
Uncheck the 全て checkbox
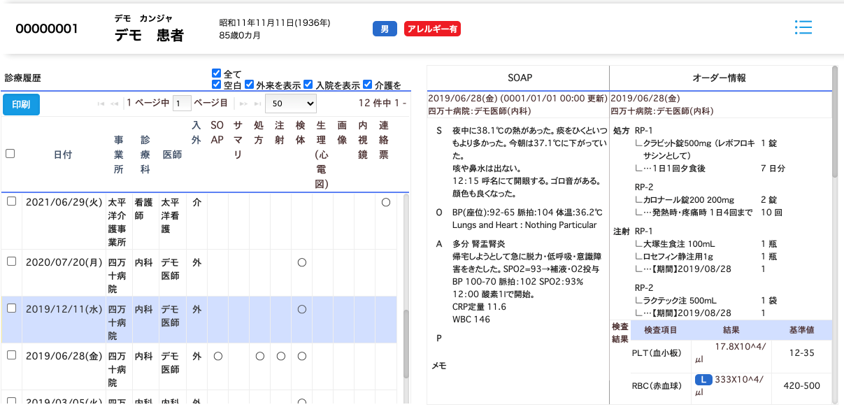tap(217, 74)
